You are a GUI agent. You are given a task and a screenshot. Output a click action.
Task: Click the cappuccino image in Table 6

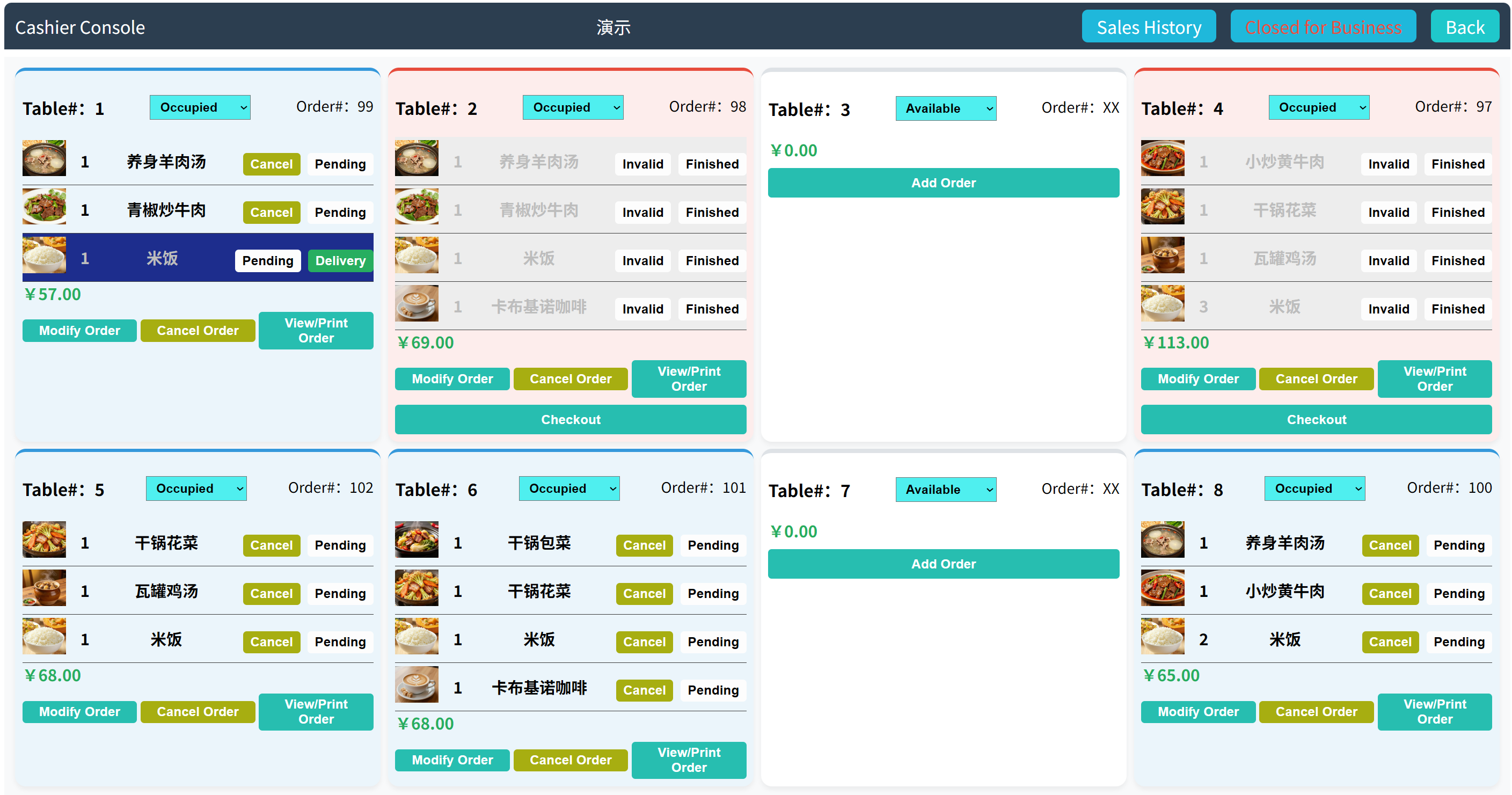417,684
